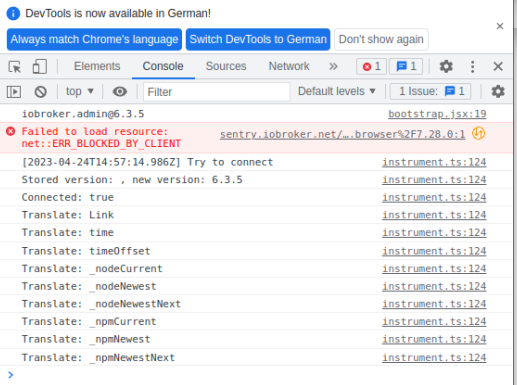This screenshot has width=517, height=385.
Task: Close the DevTools panel
Action: click(x=498, y=66)
